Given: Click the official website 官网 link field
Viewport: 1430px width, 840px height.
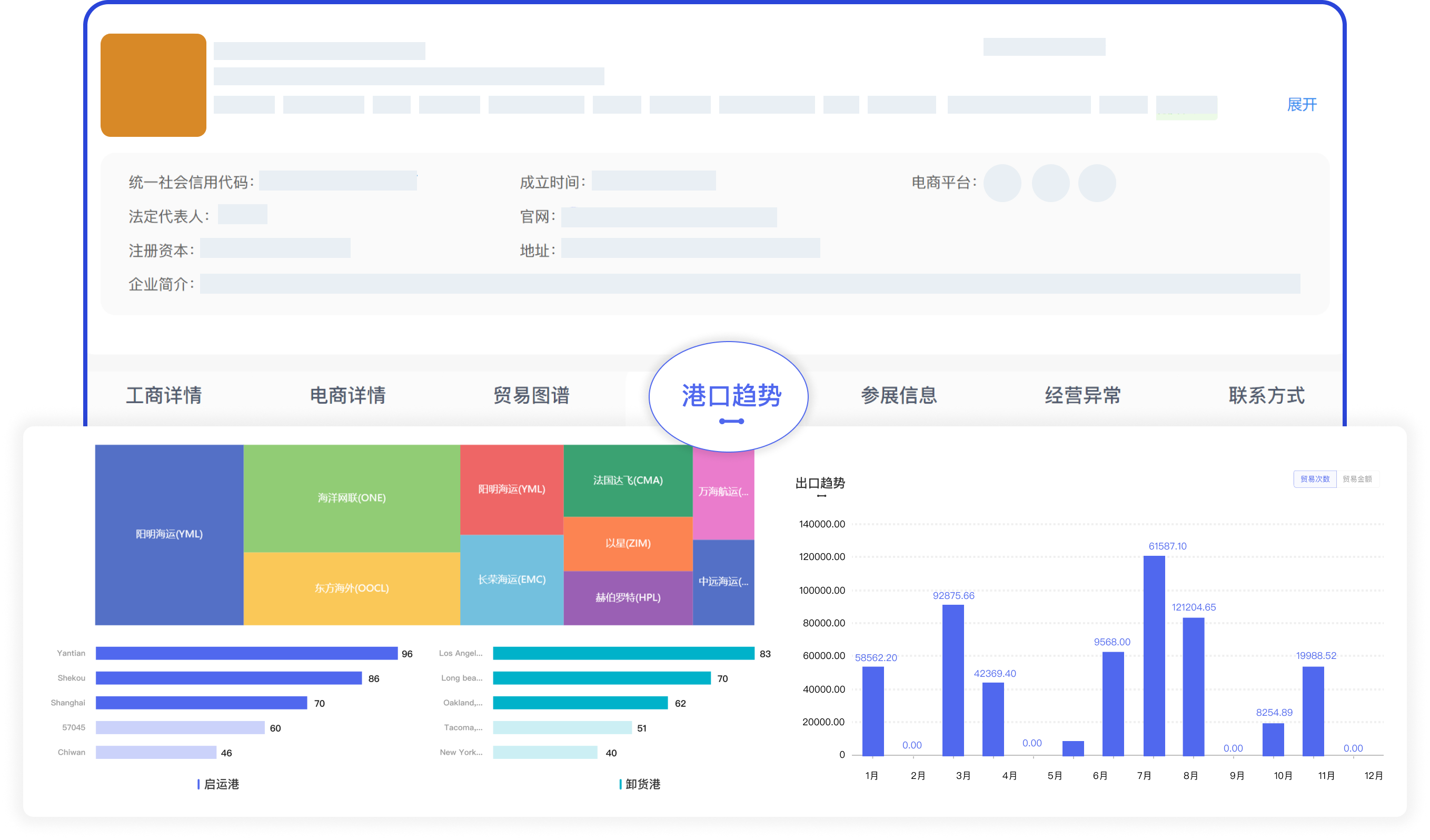Looking at the screenshot, I should click(x=669, y=217).
